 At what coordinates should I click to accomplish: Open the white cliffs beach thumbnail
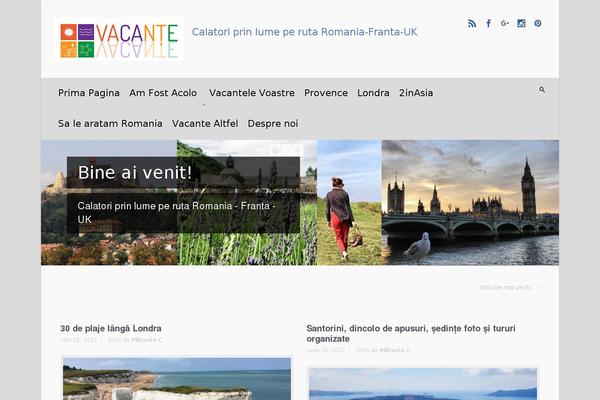point(177,379)
